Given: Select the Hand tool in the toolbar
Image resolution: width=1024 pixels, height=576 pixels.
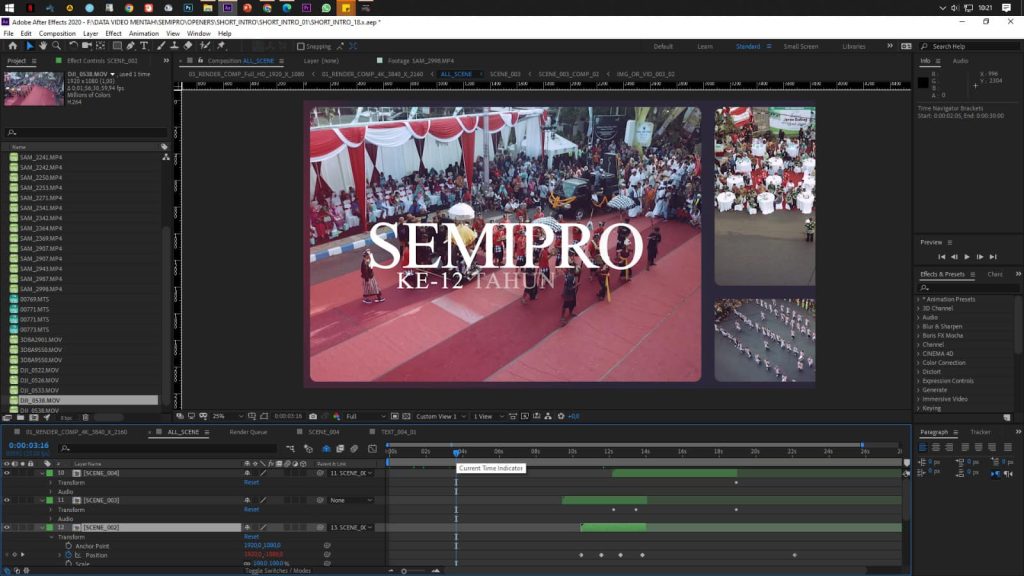Looking at the screenshot, I should (43, 46).
